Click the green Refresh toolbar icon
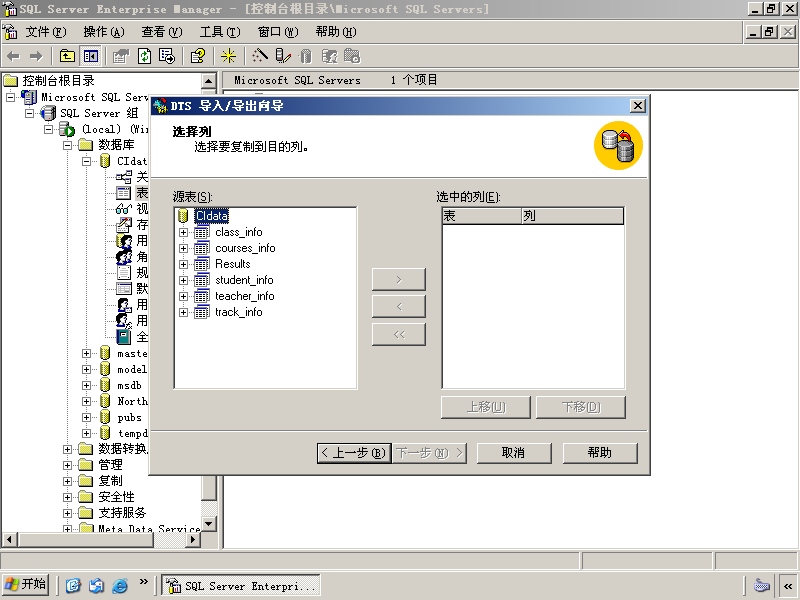The width and height of the screenshot is (800, 600). pos(144,56)
